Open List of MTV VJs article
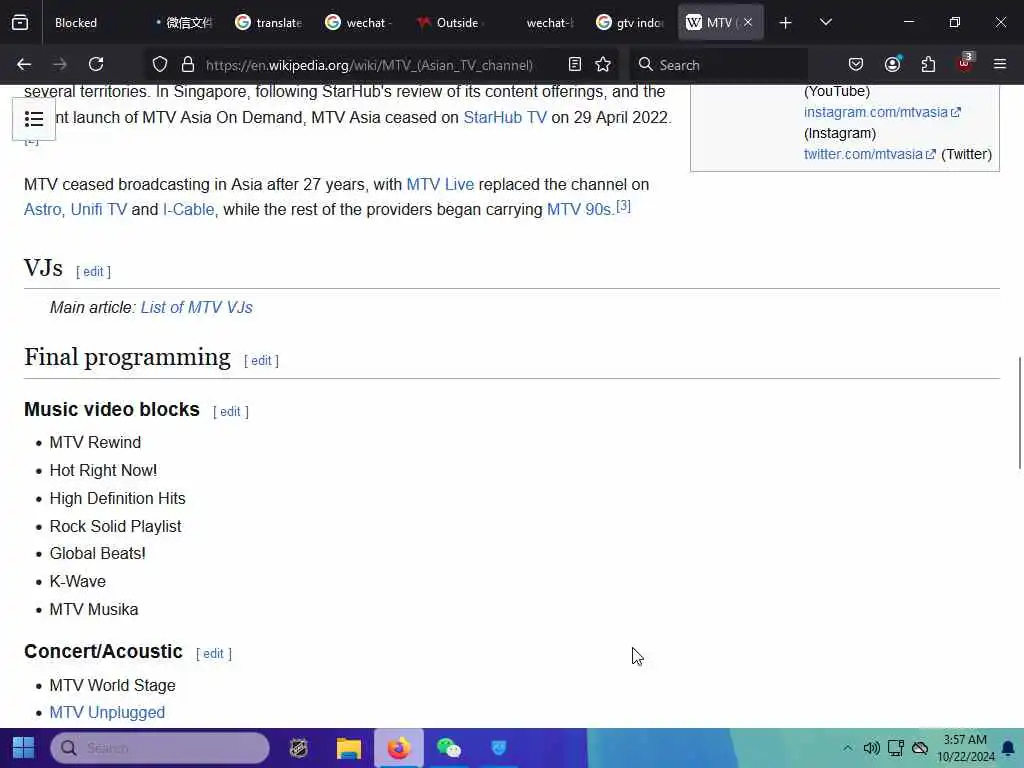This screenshot has height=768, width=1024. tap(197, 308)
